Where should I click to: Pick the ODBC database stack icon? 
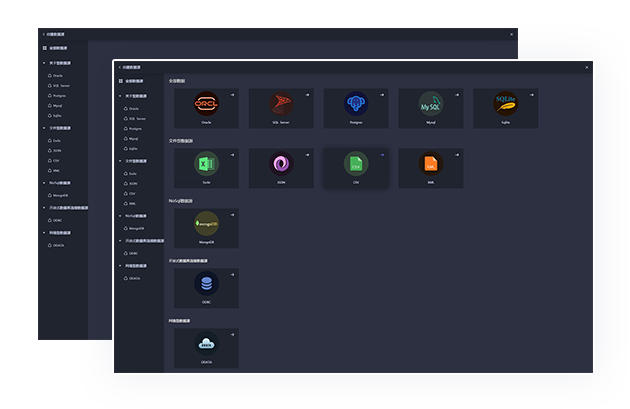point(206,284)
